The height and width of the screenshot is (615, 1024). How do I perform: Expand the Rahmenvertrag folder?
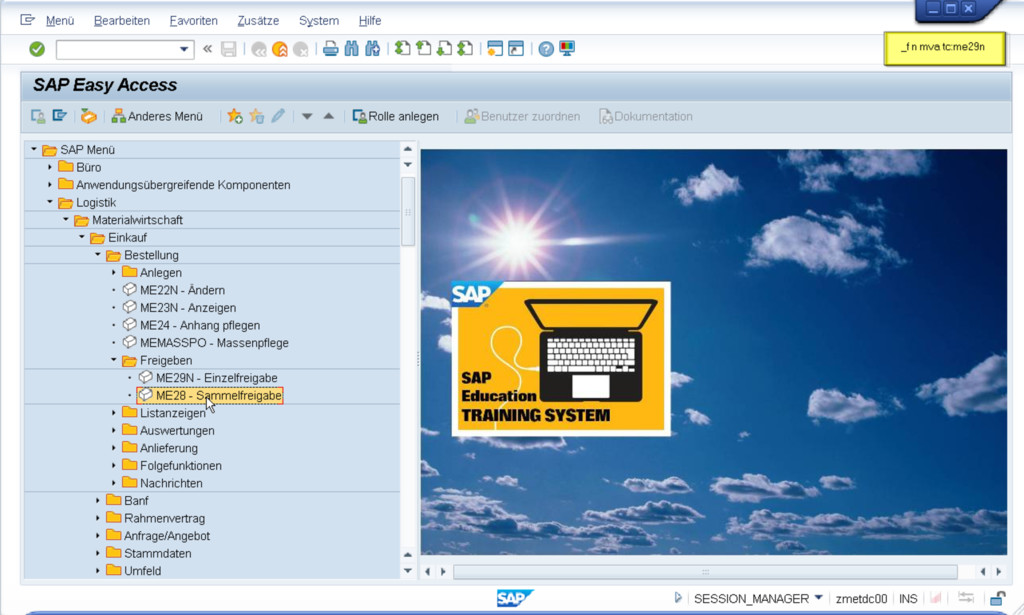[x=98, y=518]
